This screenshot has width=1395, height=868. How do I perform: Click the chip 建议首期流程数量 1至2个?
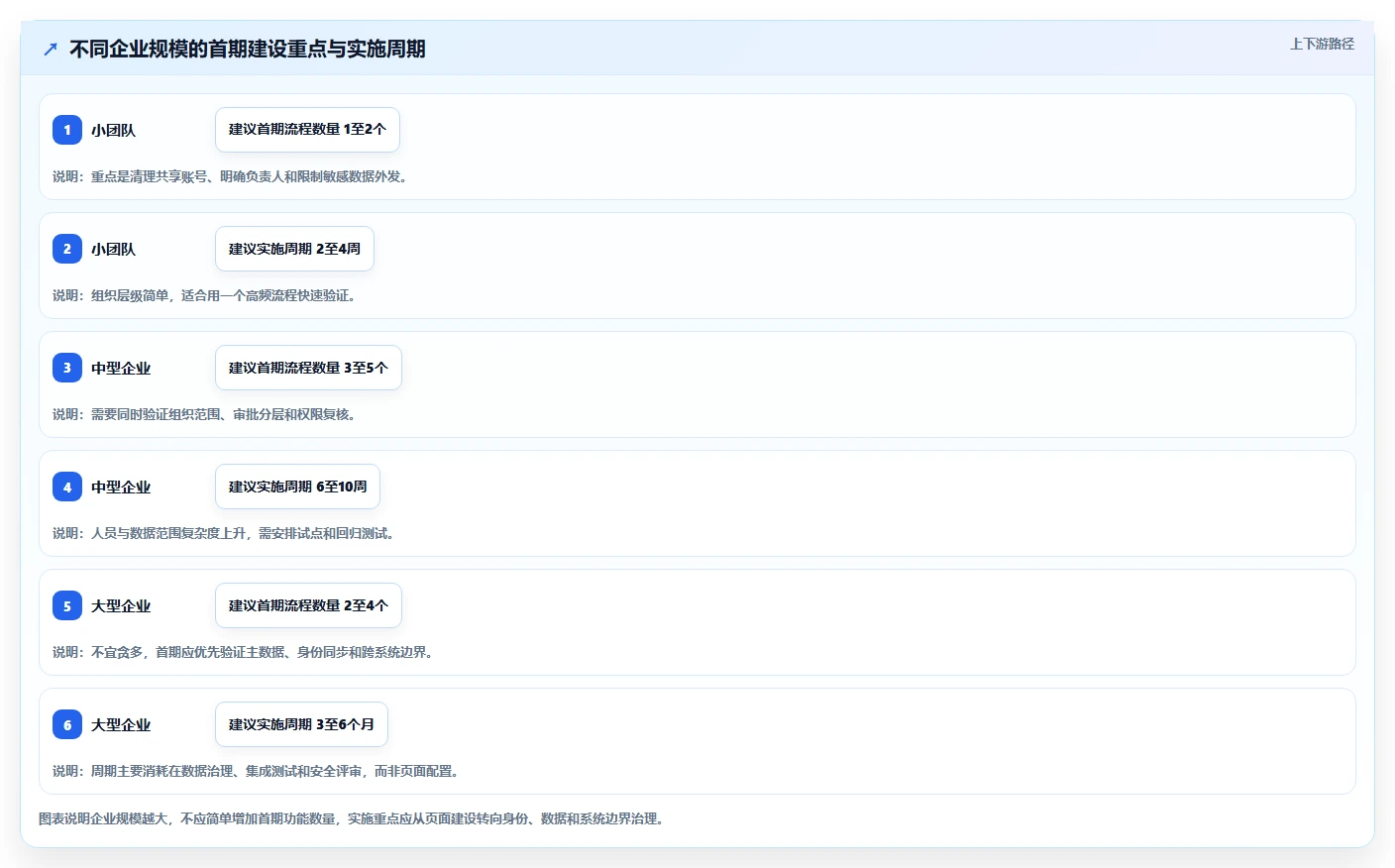(307, 130)
